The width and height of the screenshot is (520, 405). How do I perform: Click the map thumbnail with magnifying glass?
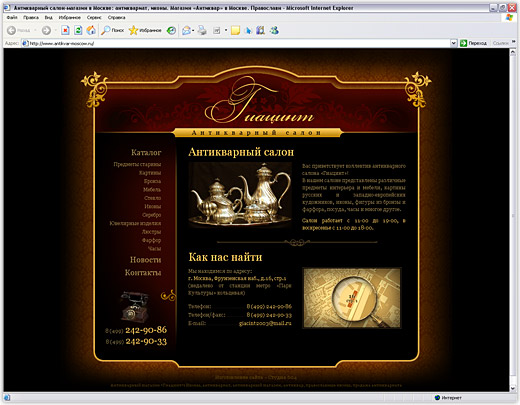(x=352, y=298)
